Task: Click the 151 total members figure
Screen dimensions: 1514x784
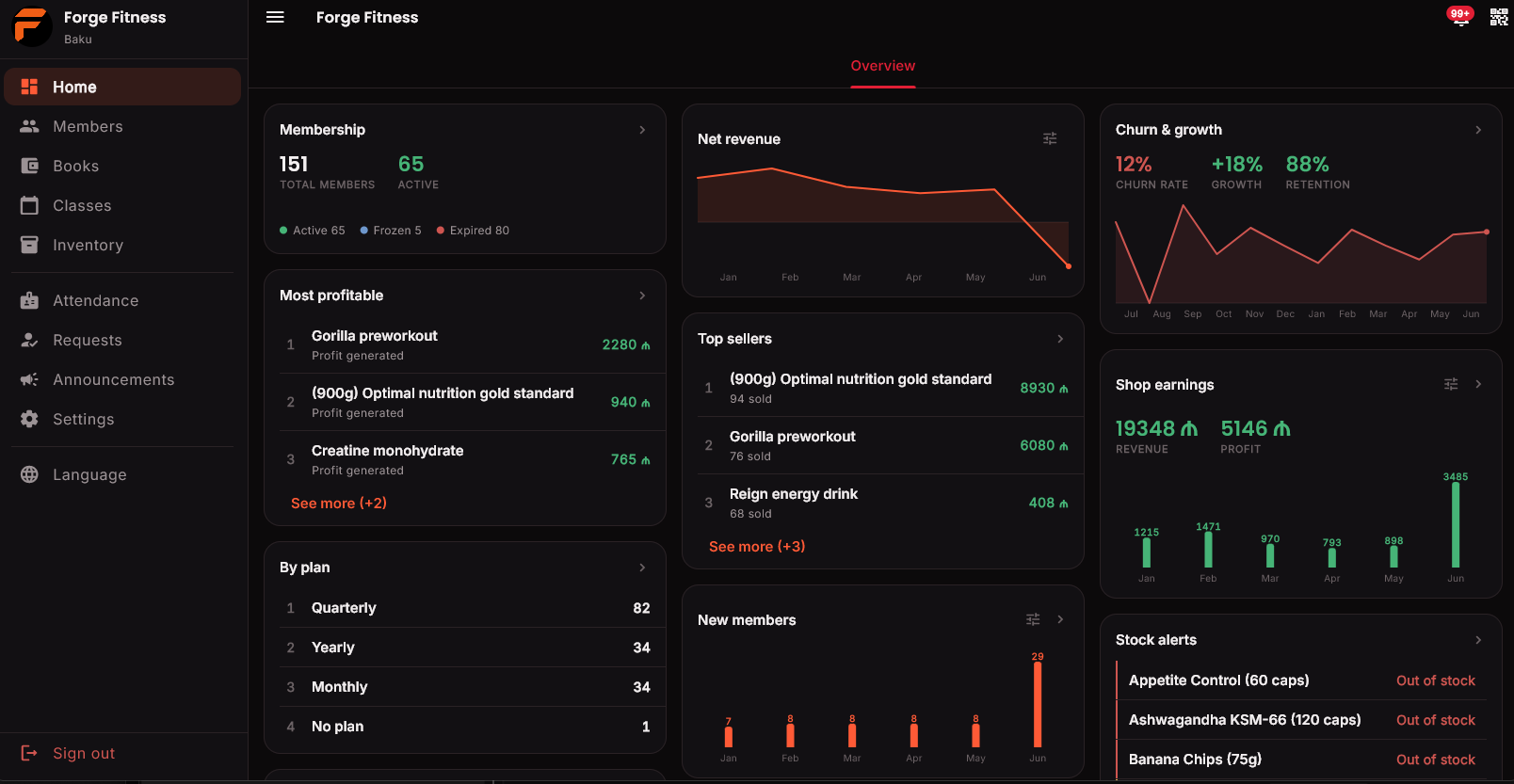Action: (294, 164)
